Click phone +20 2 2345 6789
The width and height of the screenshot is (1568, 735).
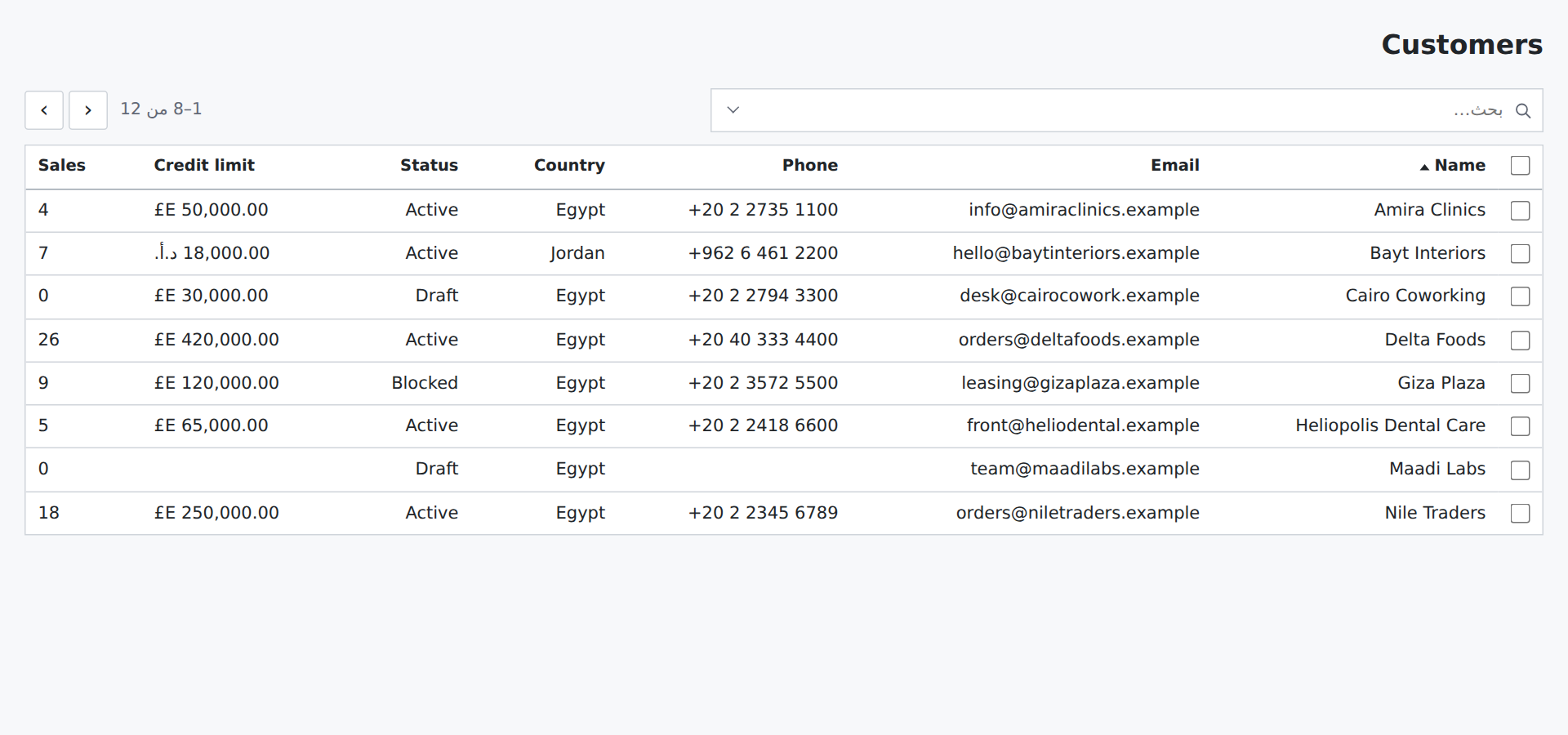point(763,513)
